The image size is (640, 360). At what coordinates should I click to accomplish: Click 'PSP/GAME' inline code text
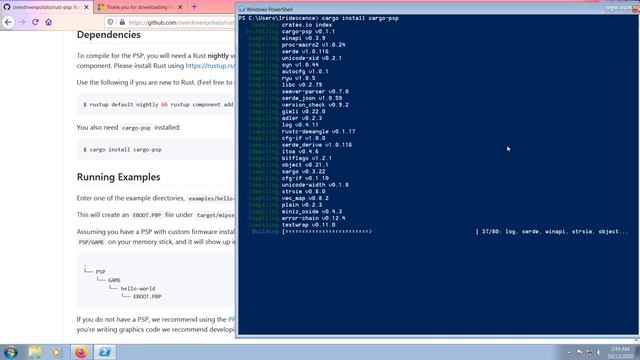[91, 242]
